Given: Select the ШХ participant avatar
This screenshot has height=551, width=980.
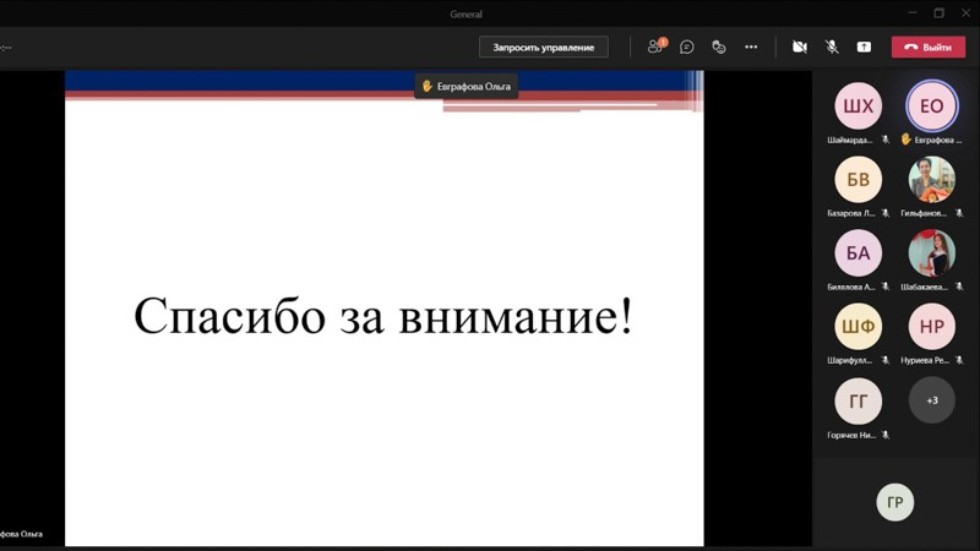Looking at the screenshot, I should pos(858,107).
